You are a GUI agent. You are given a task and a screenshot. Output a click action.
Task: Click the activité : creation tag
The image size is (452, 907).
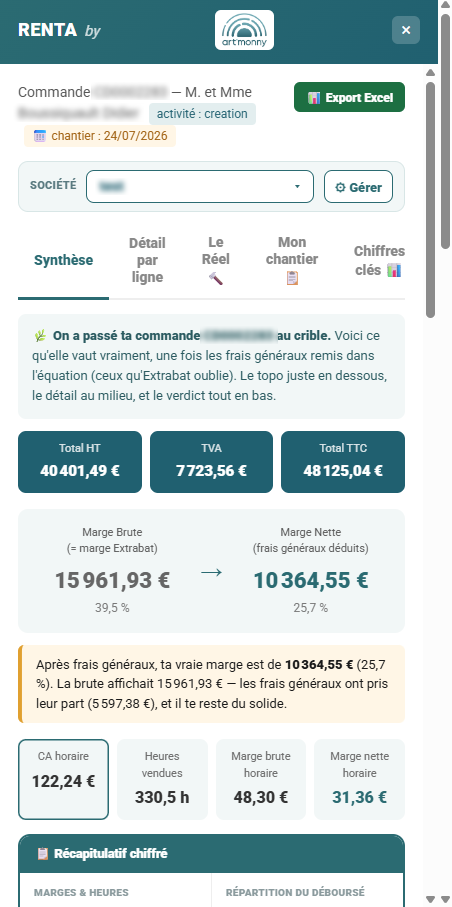click(202, 114)
